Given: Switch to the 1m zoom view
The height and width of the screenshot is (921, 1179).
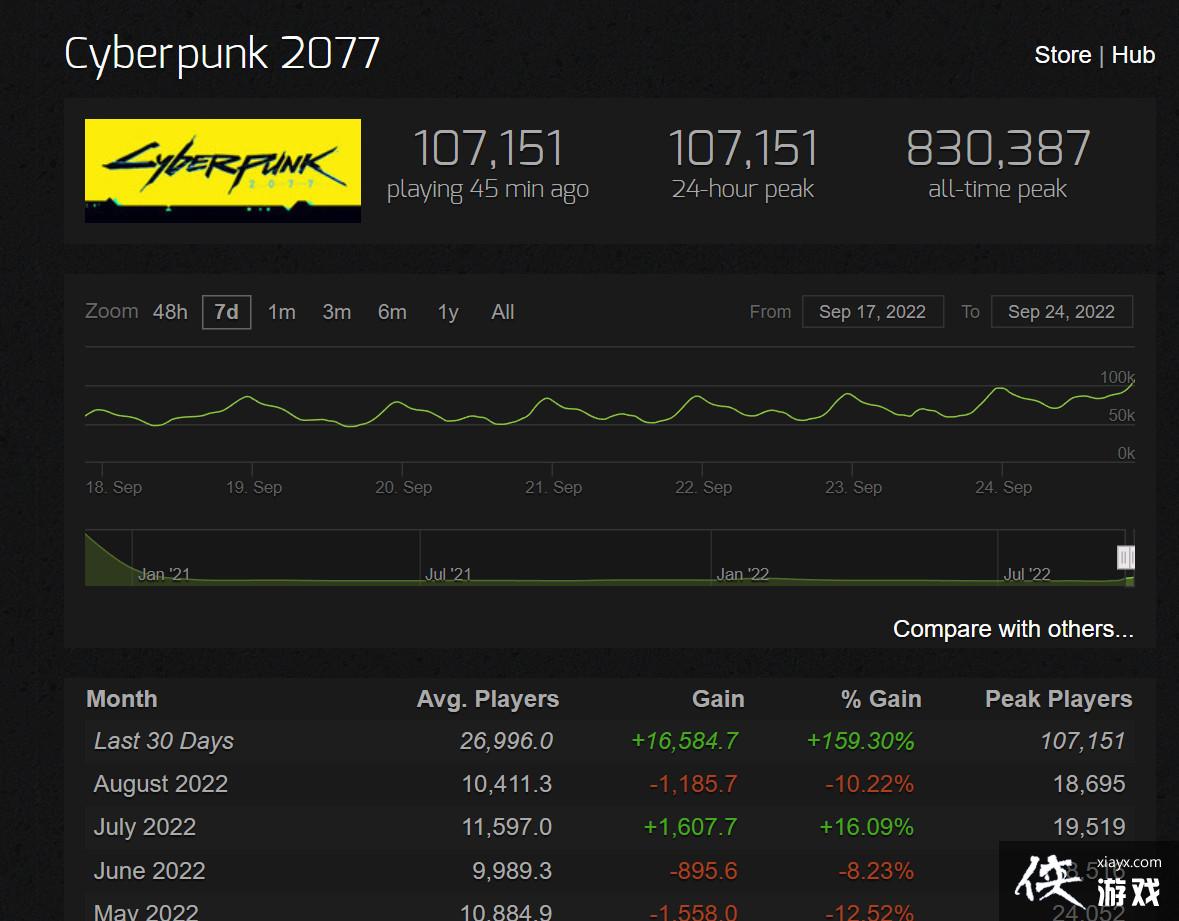Looking at the screenshot, I should point(281,312).
